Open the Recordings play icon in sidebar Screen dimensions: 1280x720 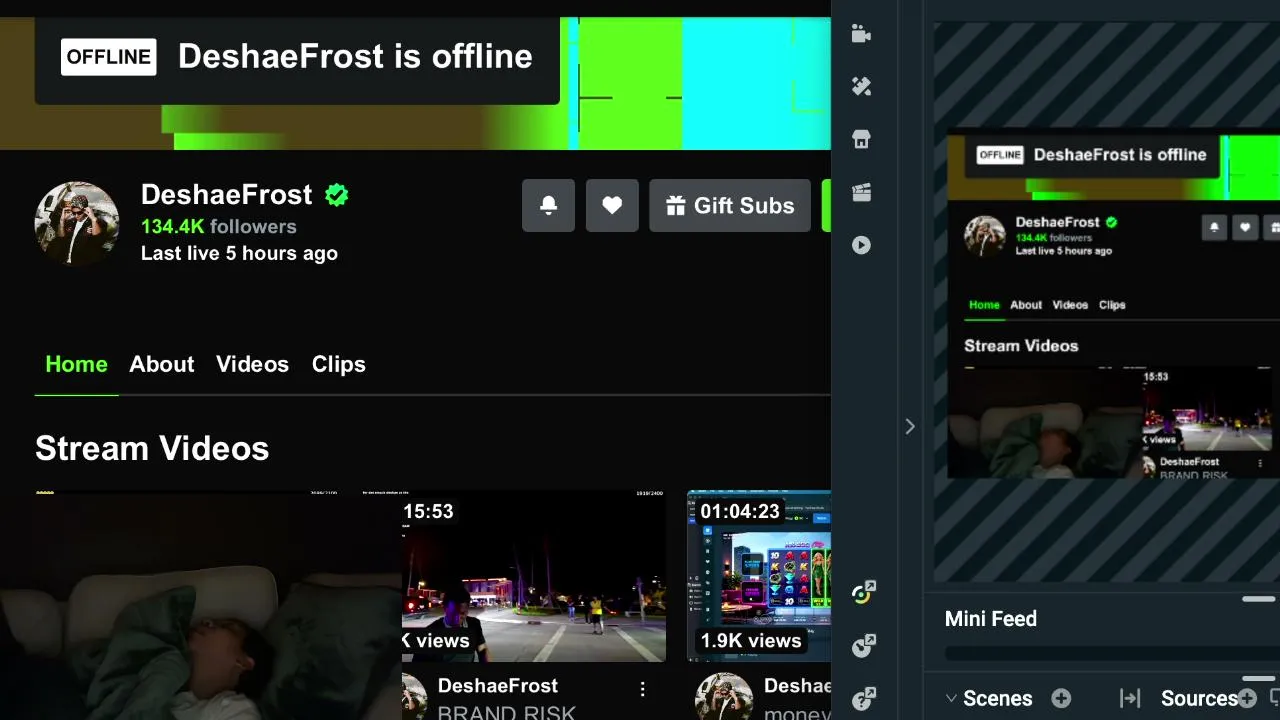(861, 245)
